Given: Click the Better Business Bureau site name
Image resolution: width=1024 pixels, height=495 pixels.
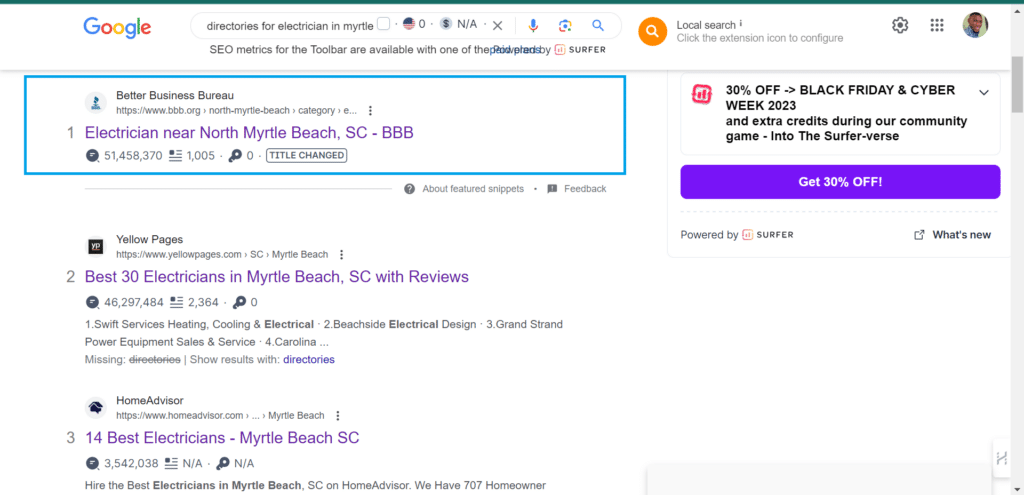Looking at the screenshot, I should tap(175, 95).
